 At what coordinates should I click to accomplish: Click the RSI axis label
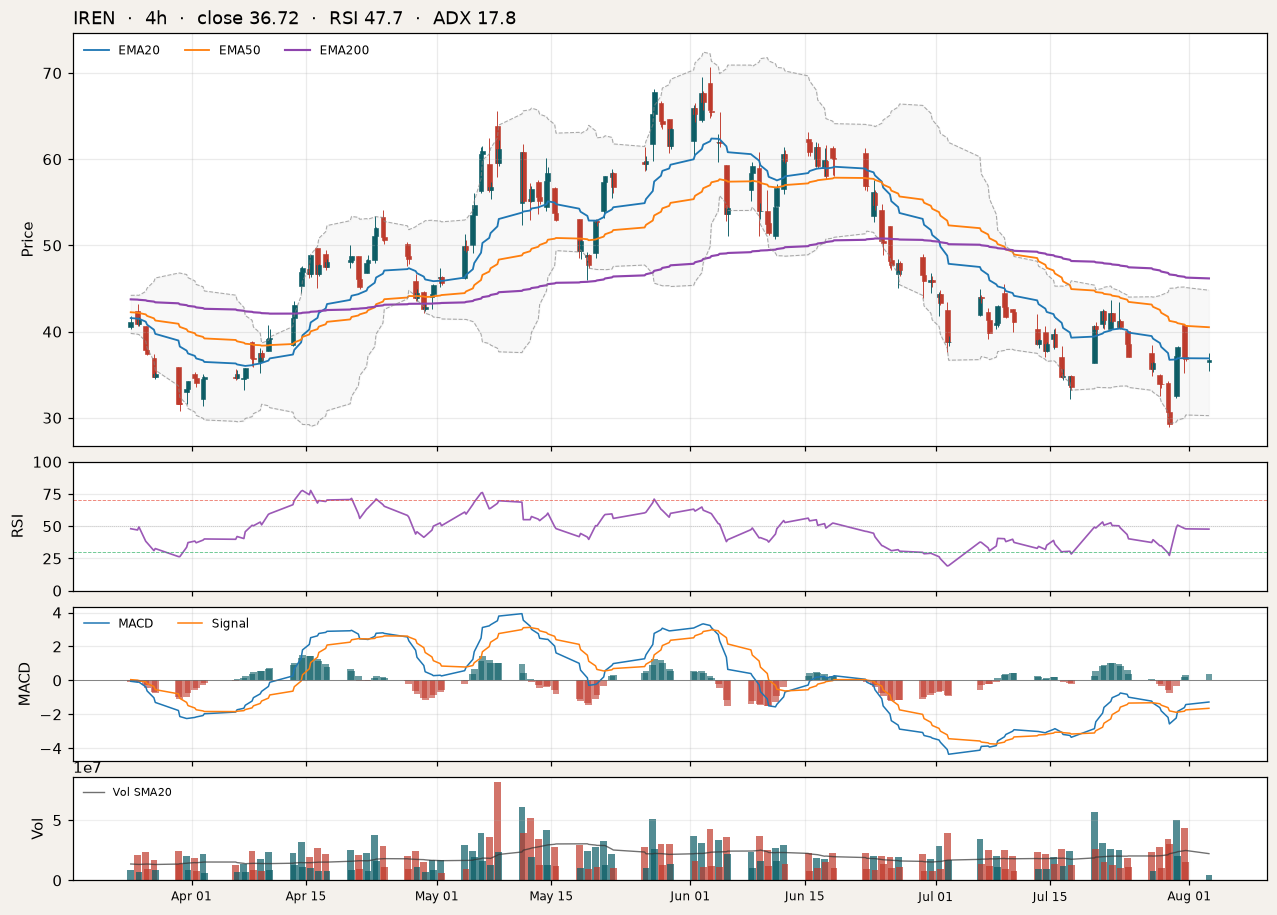coord(18,526)
